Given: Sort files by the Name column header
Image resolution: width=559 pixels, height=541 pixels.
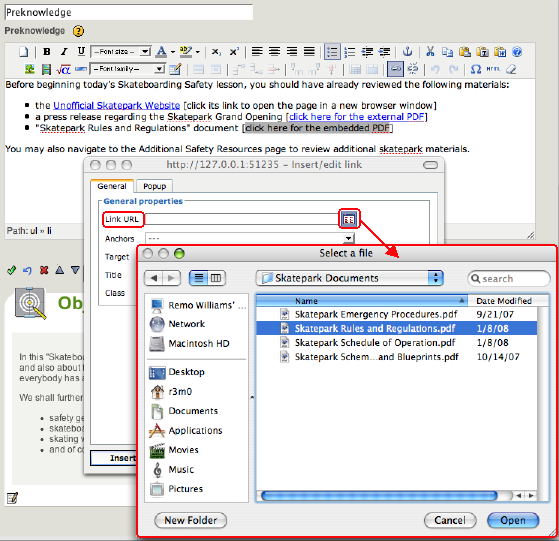Looking at the screenshot, I should (x=362, y=301).
